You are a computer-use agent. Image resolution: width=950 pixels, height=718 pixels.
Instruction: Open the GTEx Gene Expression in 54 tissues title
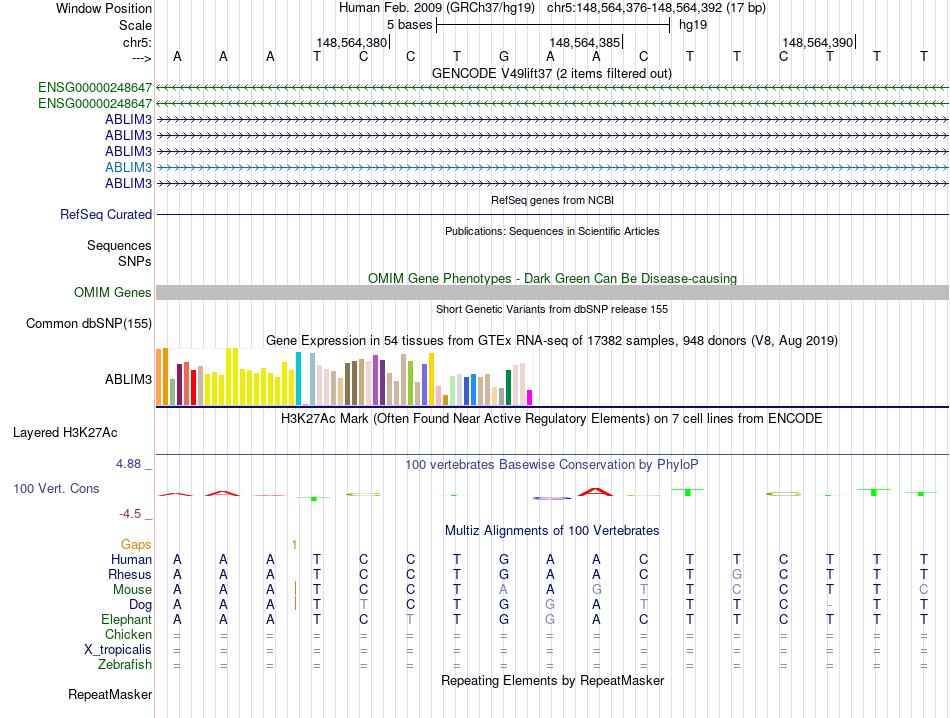[x=552, y=341]
